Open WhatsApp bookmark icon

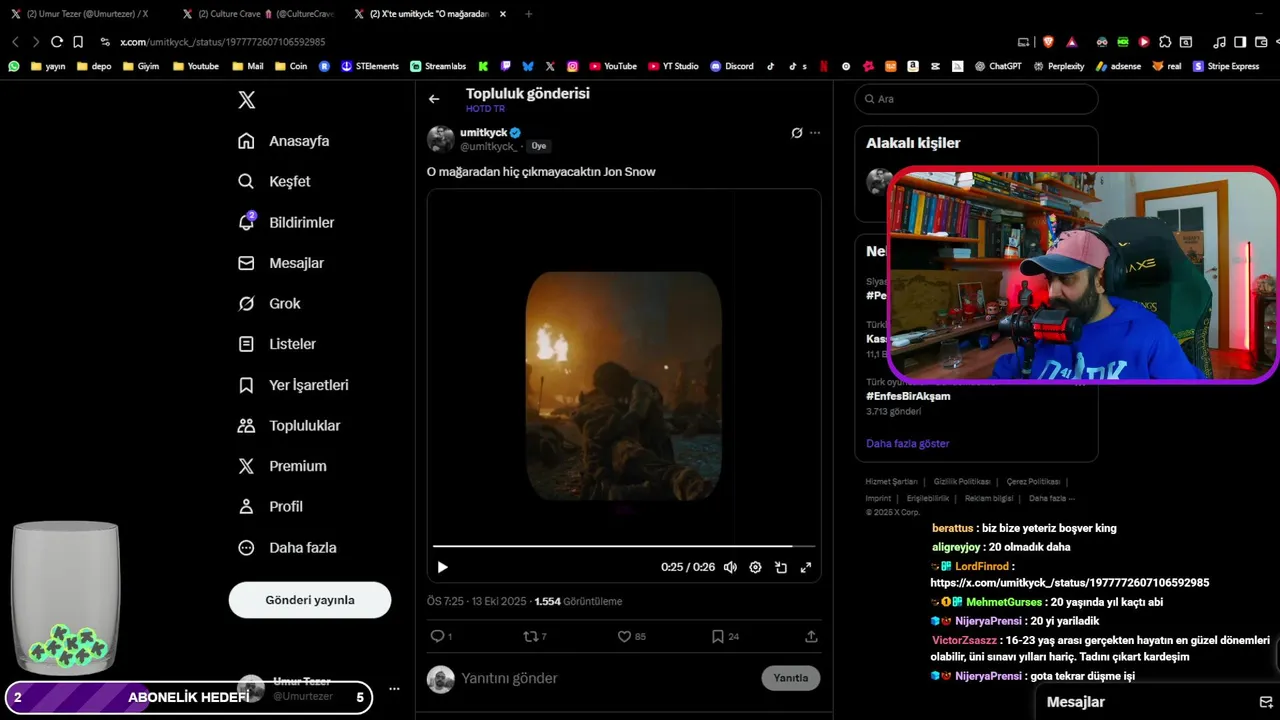coord(14,66)
